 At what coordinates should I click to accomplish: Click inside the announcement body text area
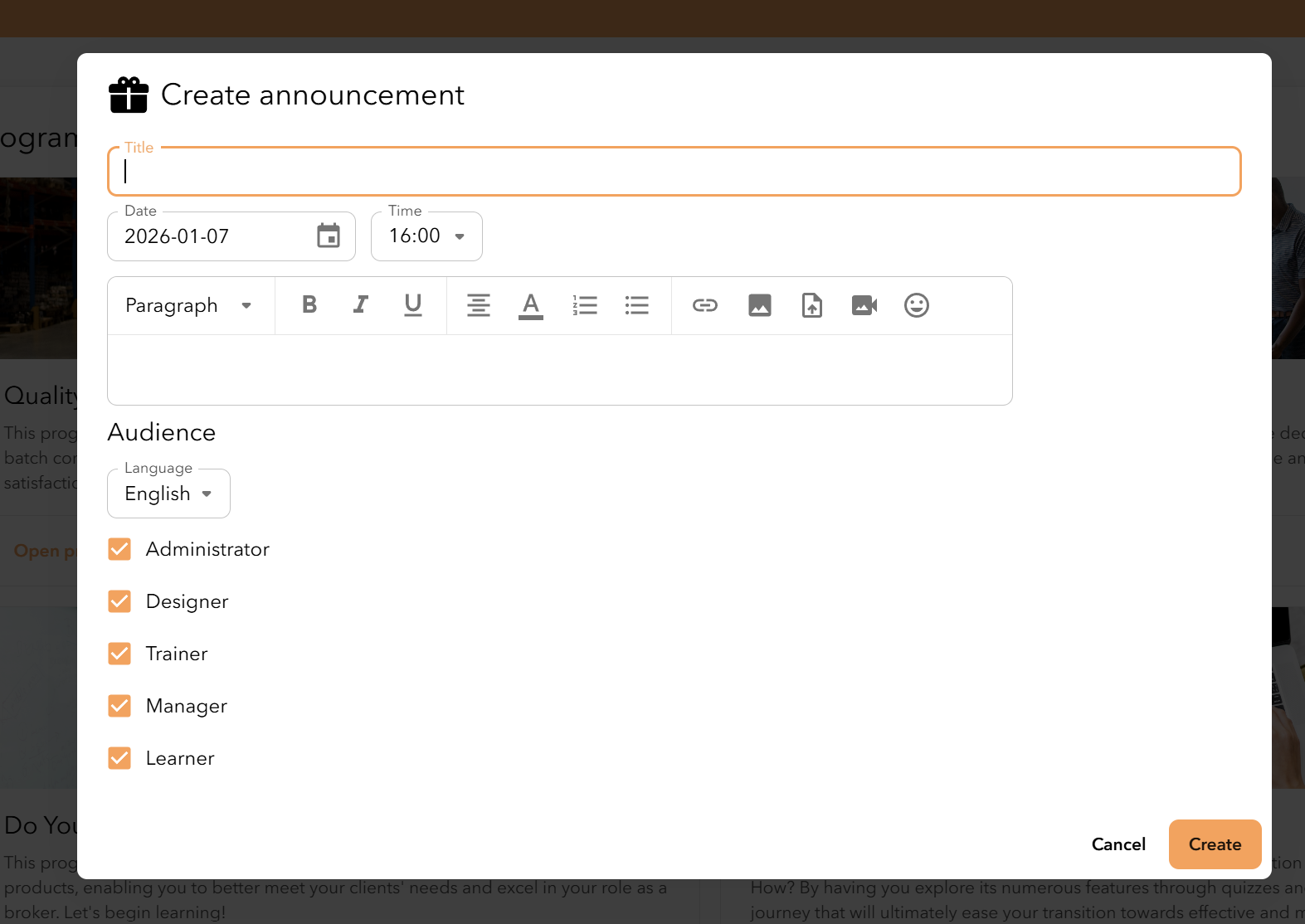560,370
